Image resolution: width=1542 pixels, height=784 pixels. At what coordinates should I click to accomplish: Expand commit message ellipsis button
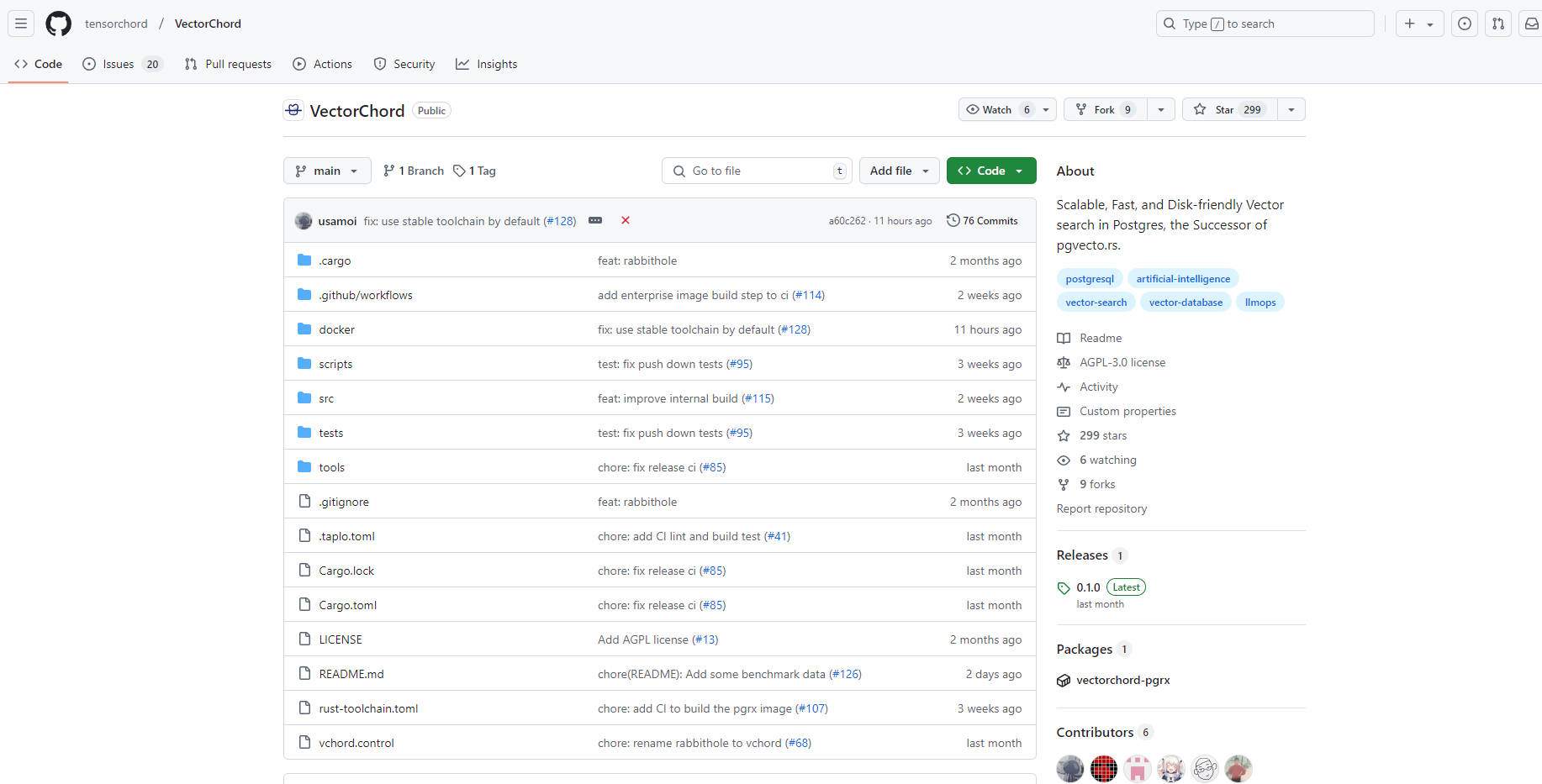595,220
